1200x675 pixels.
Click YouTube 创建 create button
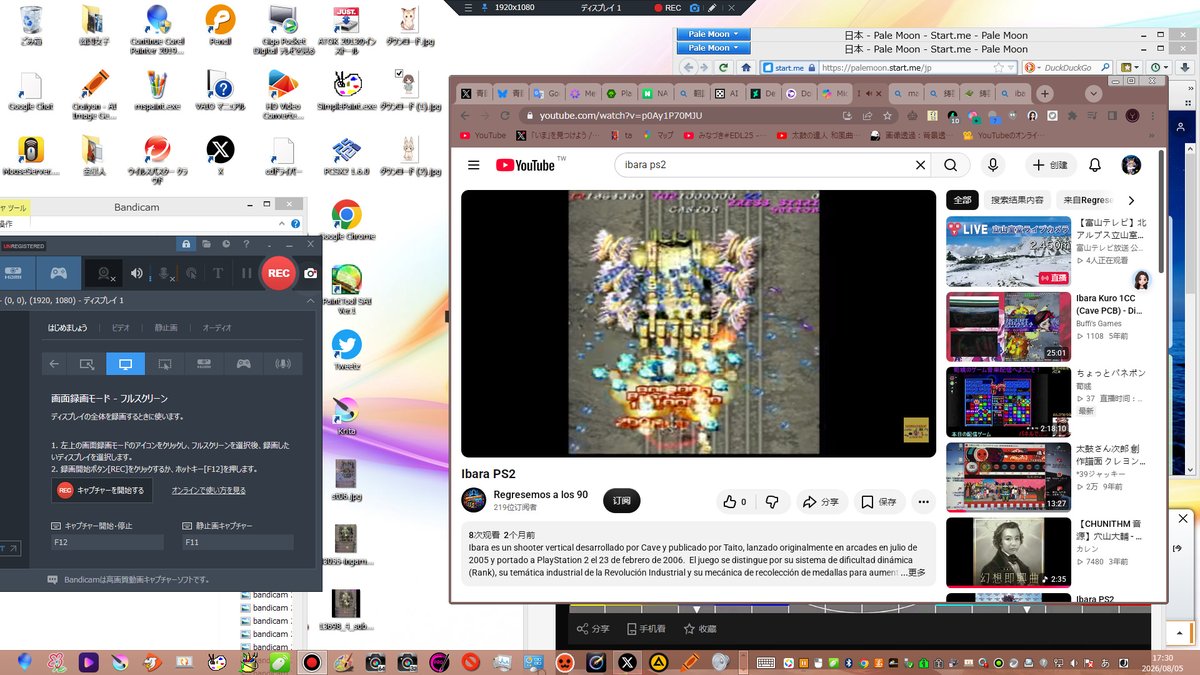point(1049,165)
